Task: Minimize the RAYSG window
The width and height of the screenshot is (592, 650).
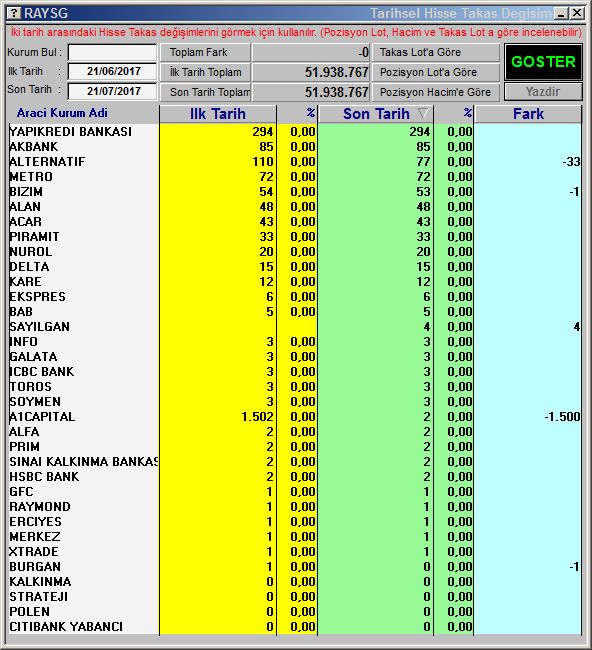Action: coord(561,14)
